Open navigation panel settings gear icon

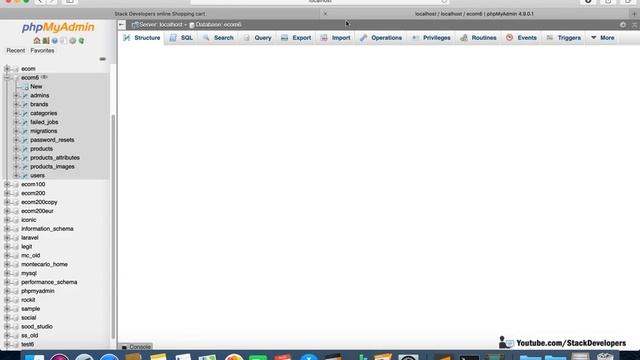(73, 41)
